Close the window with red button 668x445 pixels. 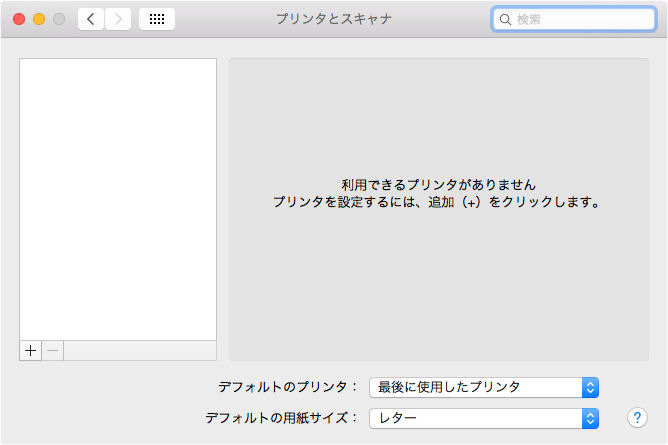(19, 19)
